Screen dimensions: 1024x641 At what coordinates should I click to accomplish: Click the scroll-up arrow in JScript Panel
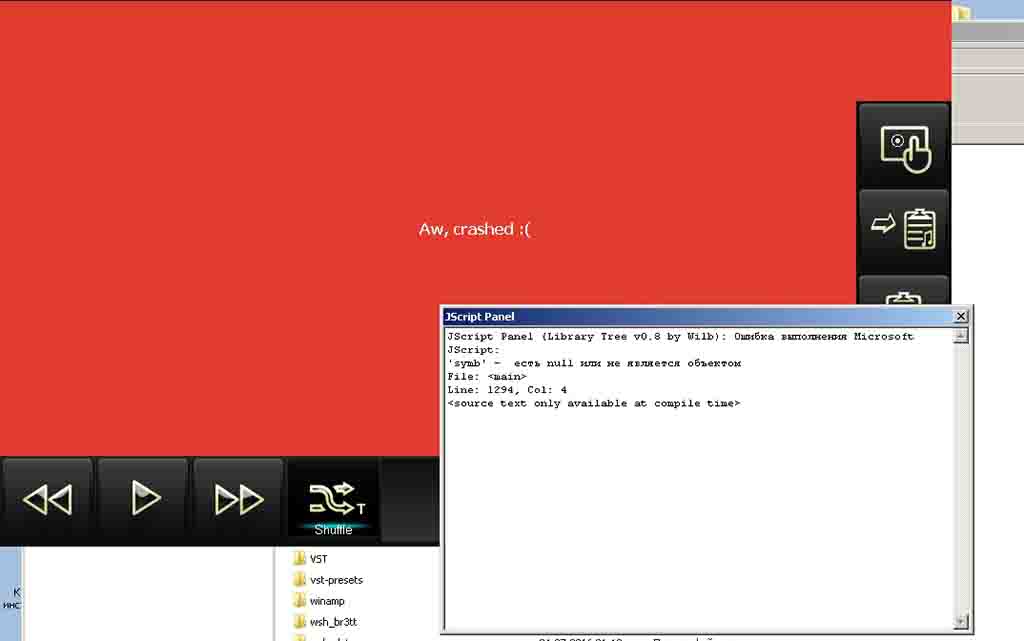[x=961, y=336]
